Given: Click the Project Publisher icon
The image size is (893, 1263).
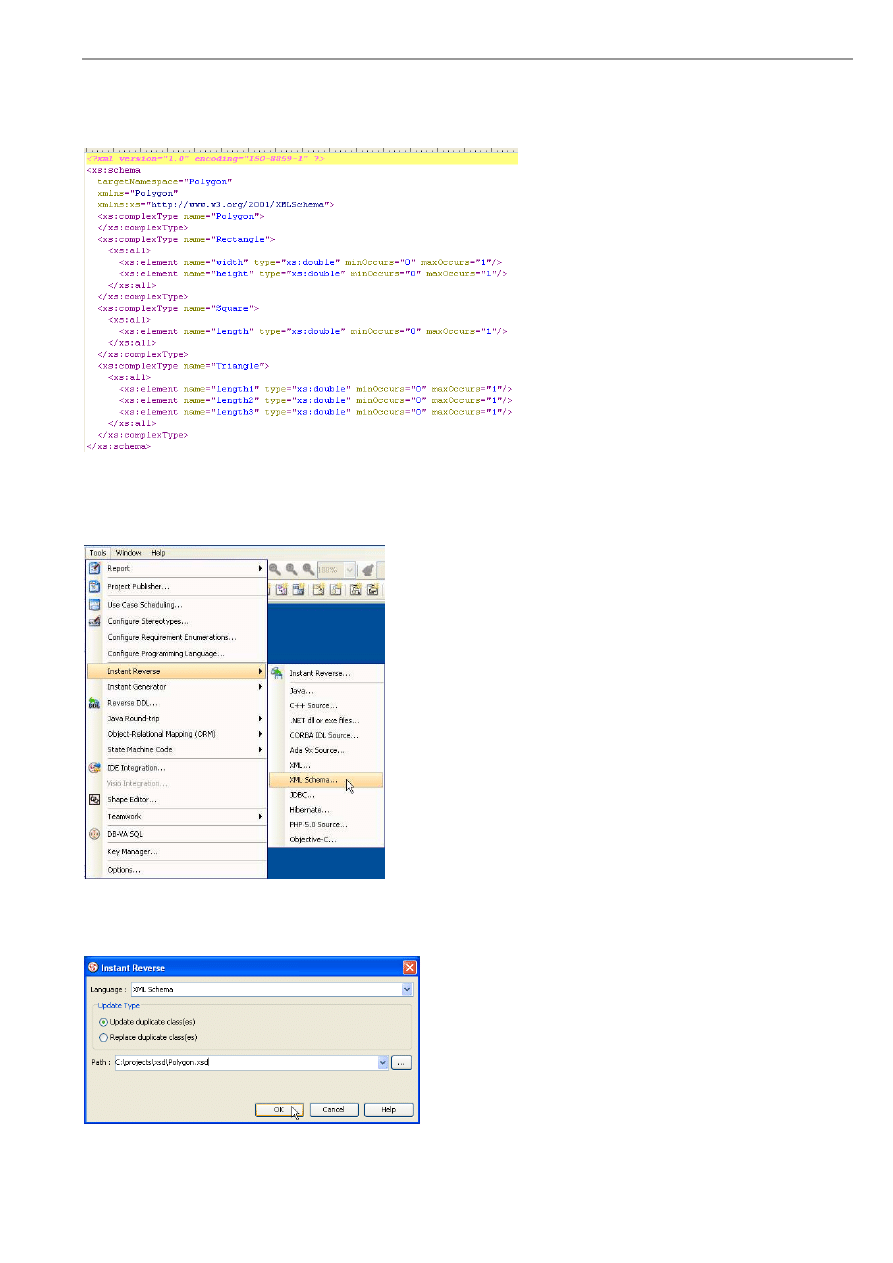Looking at the screenshot, I should pos(94,587).
